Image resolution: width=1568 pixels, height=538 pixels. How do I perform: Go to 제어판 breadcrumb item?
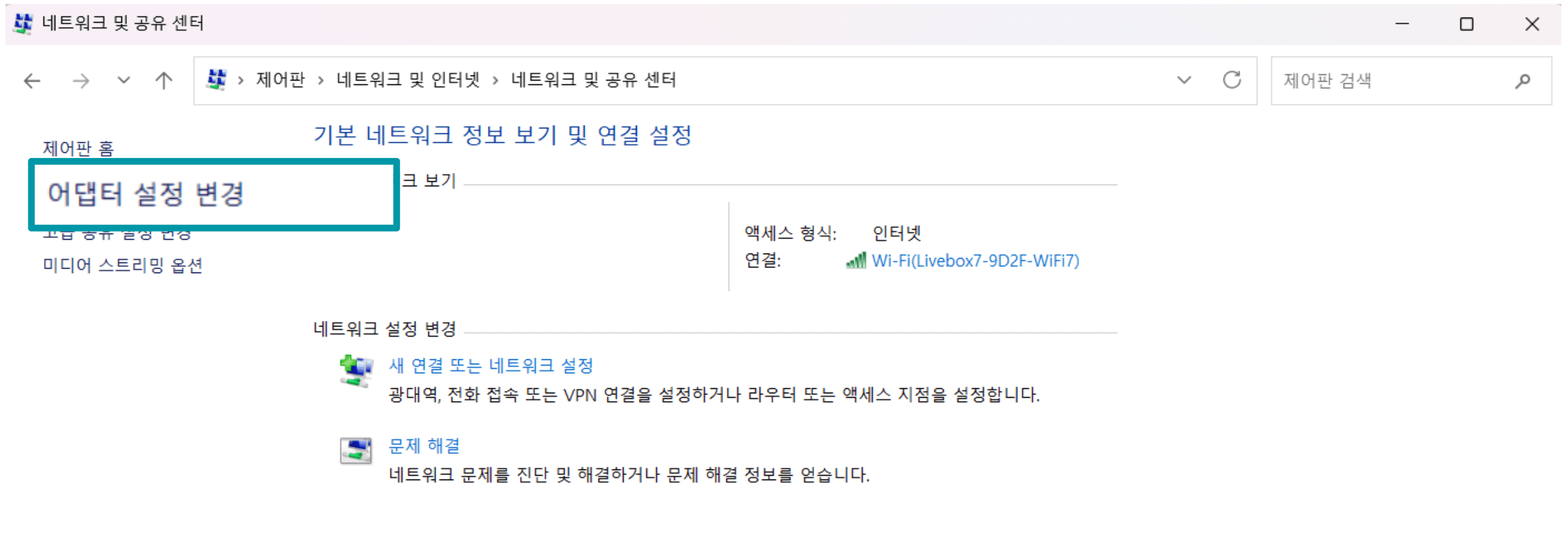point(280,80)
